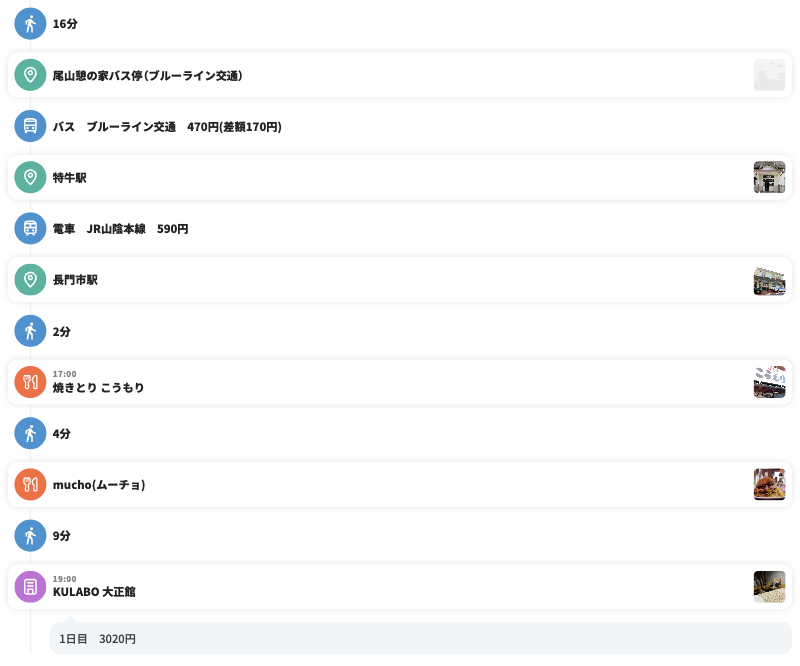Click the location pin icon for 長門市駅
This screenshot has height=666, width=800.
click(30, 280)
